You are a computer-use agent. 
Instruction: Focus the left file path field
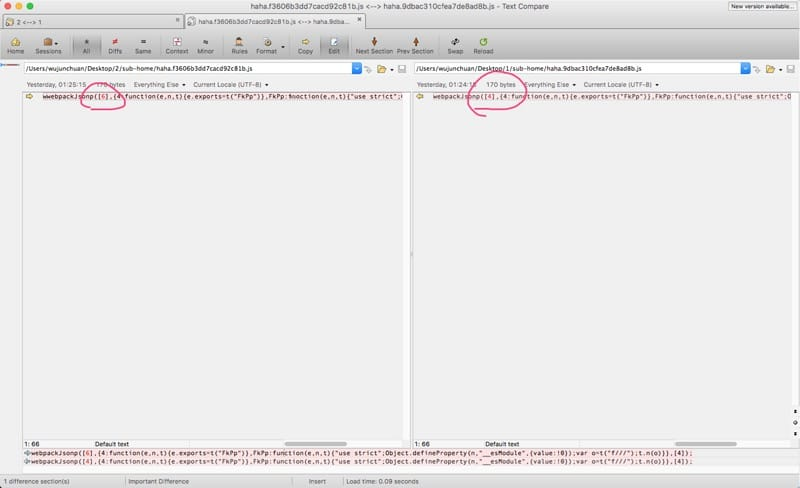[x=188, y=68]
